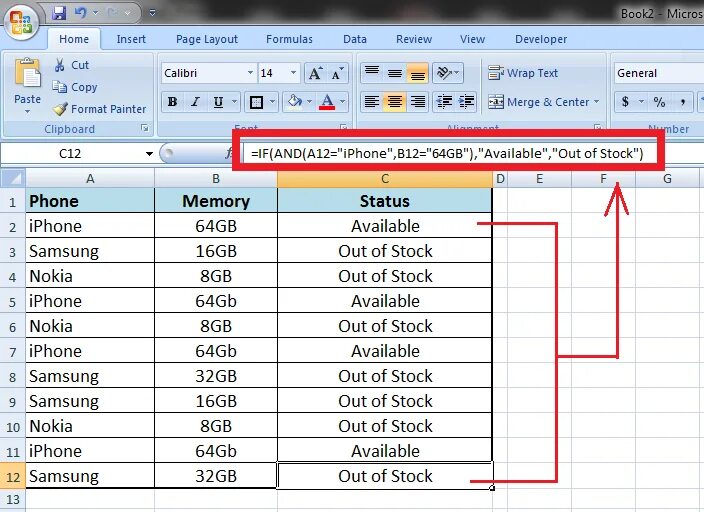Copy the selected cell
Viewport: 704px width, 512px height.
(x=75, y=87)
